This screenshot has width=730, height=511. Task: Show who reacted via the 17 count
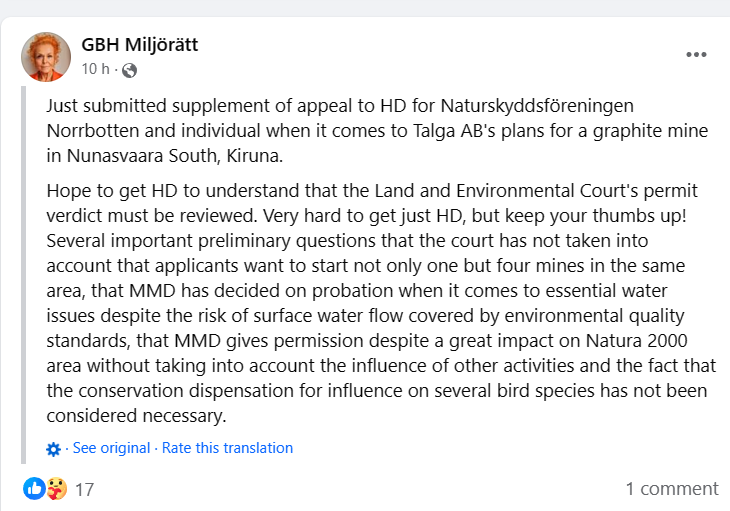[x=85, y=490]
